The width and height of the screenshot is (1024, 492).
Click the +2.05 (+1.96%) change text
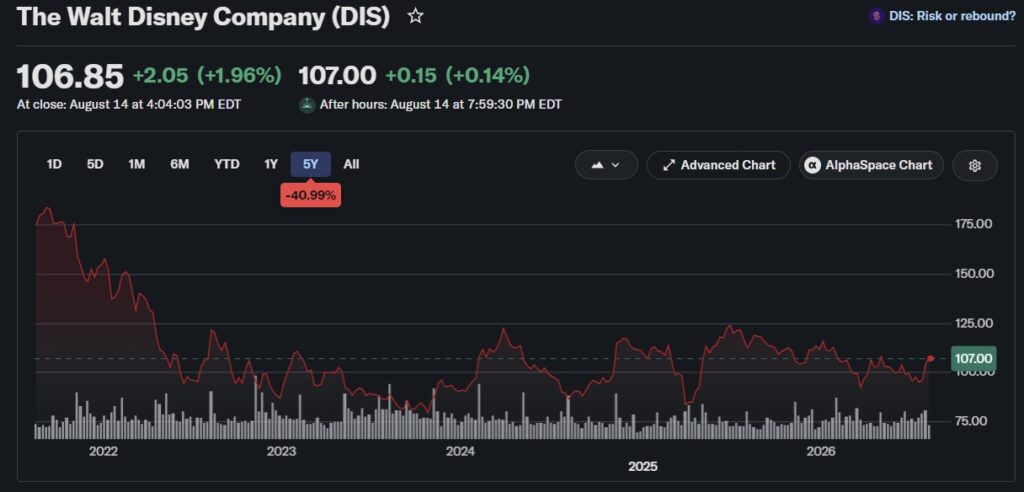coord(207,76)
